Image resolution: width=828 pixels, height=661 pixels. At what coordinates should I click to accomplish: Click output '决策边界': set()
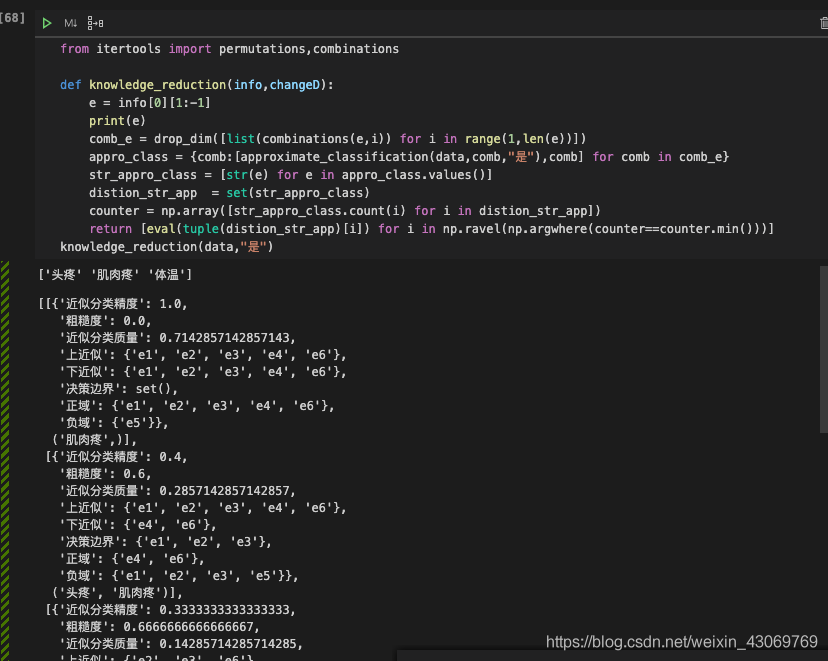[x=119, y=389]
